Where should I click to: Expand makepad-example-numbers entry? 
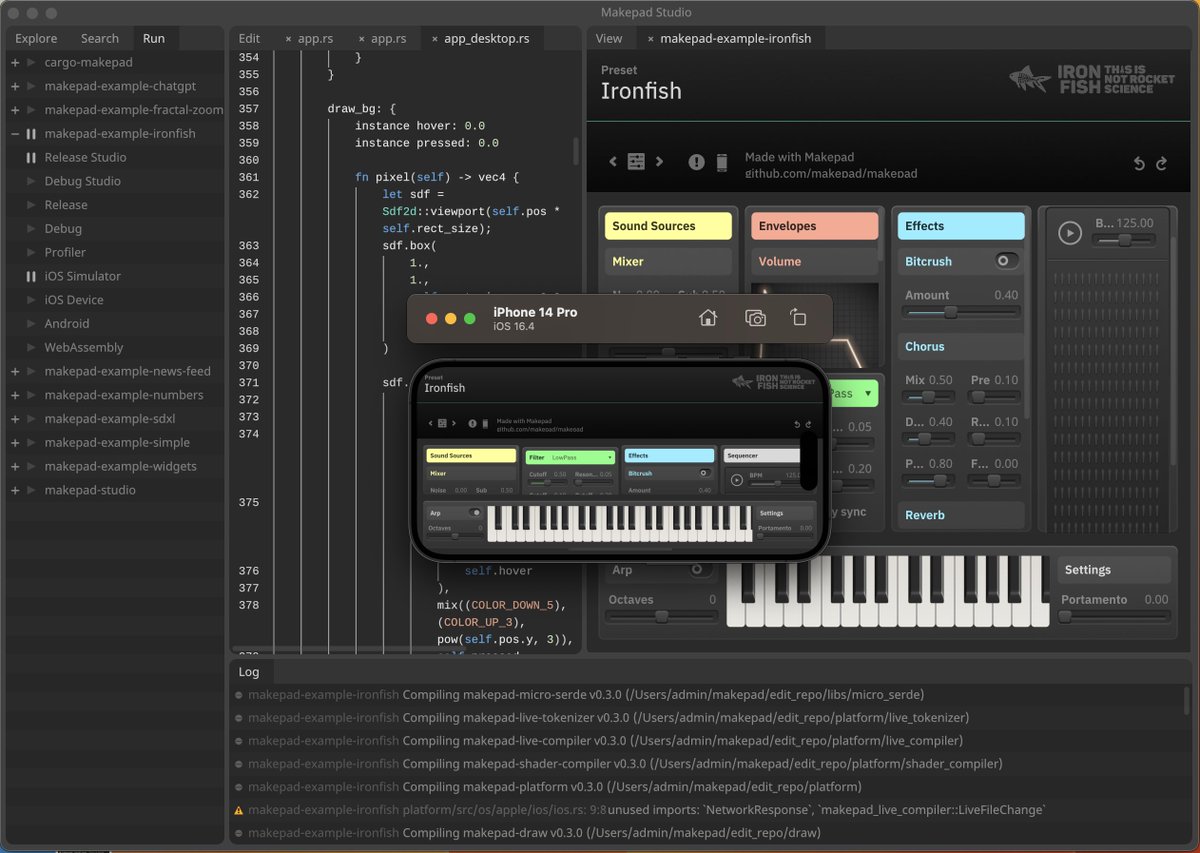15,395
